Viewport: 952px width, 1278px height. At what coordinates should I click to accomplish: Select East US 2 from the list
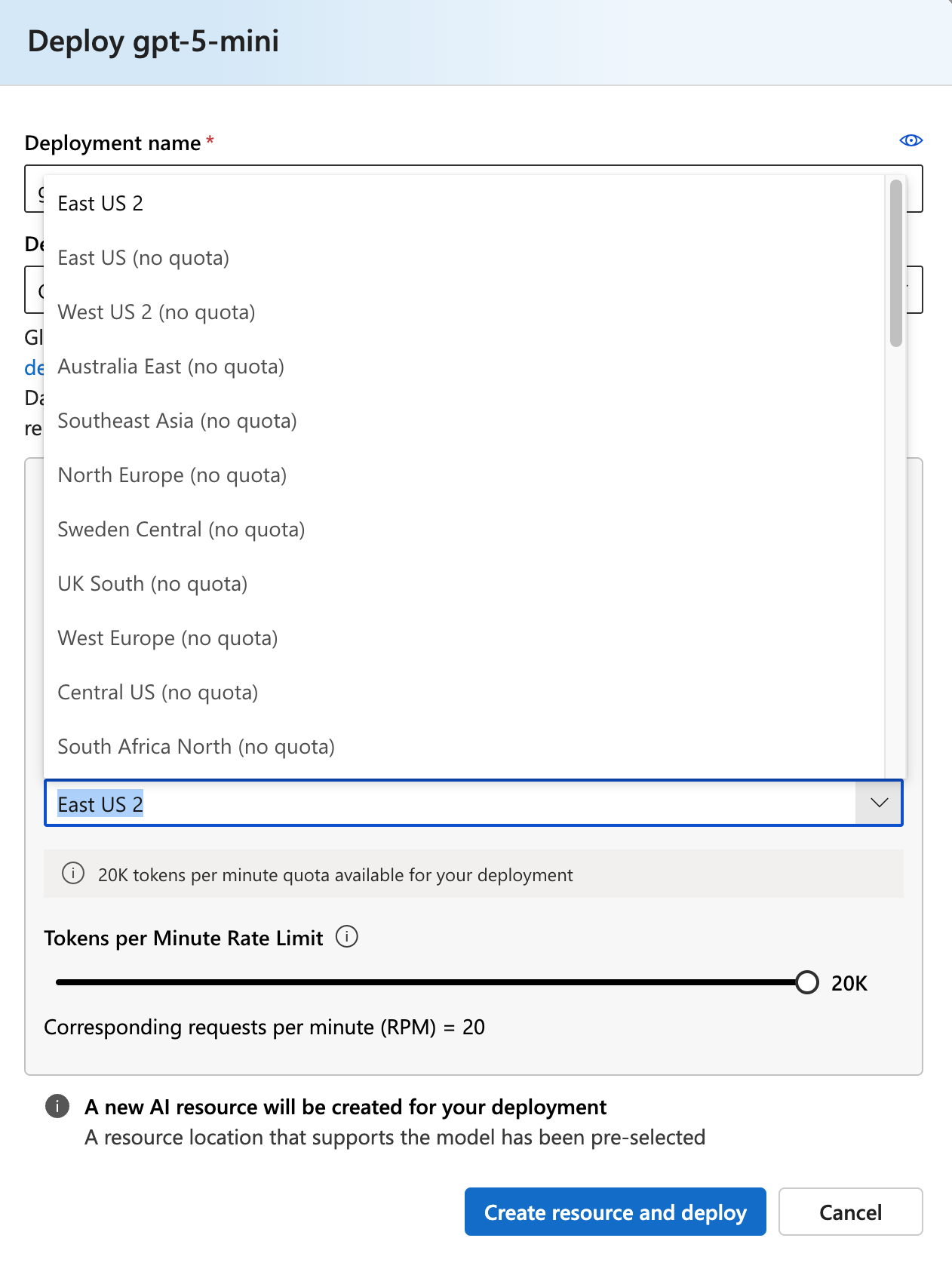[464, 204]
